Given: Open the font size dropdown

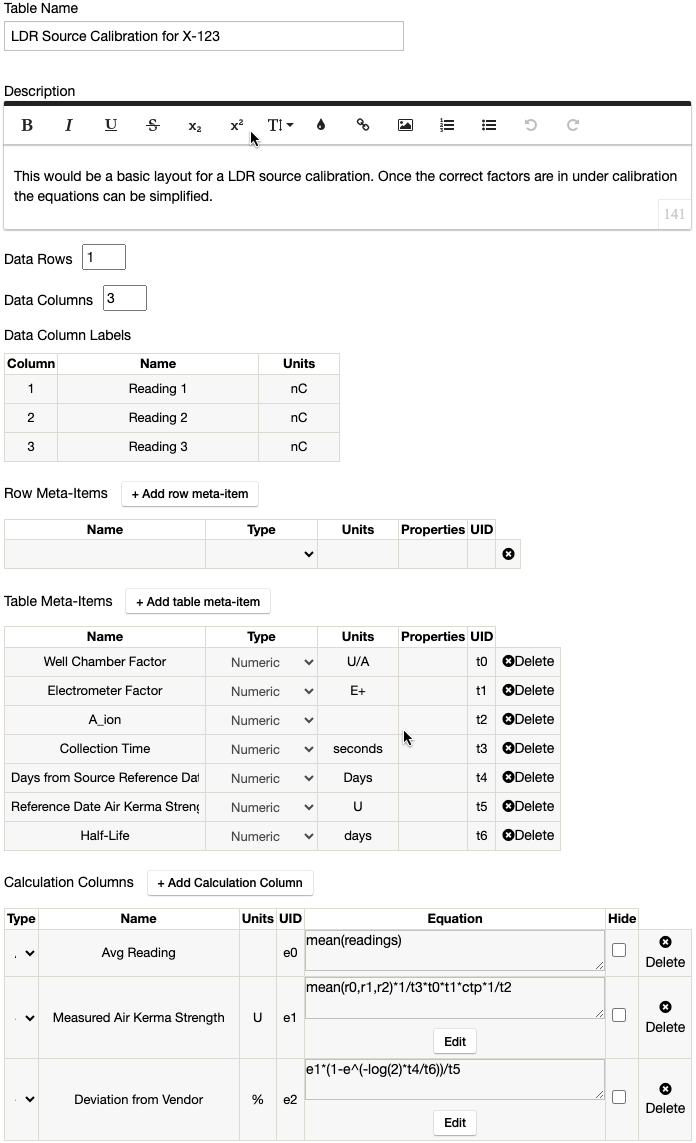Looking at the screenshot, I should pyautogui.click(x=280, y=125).
